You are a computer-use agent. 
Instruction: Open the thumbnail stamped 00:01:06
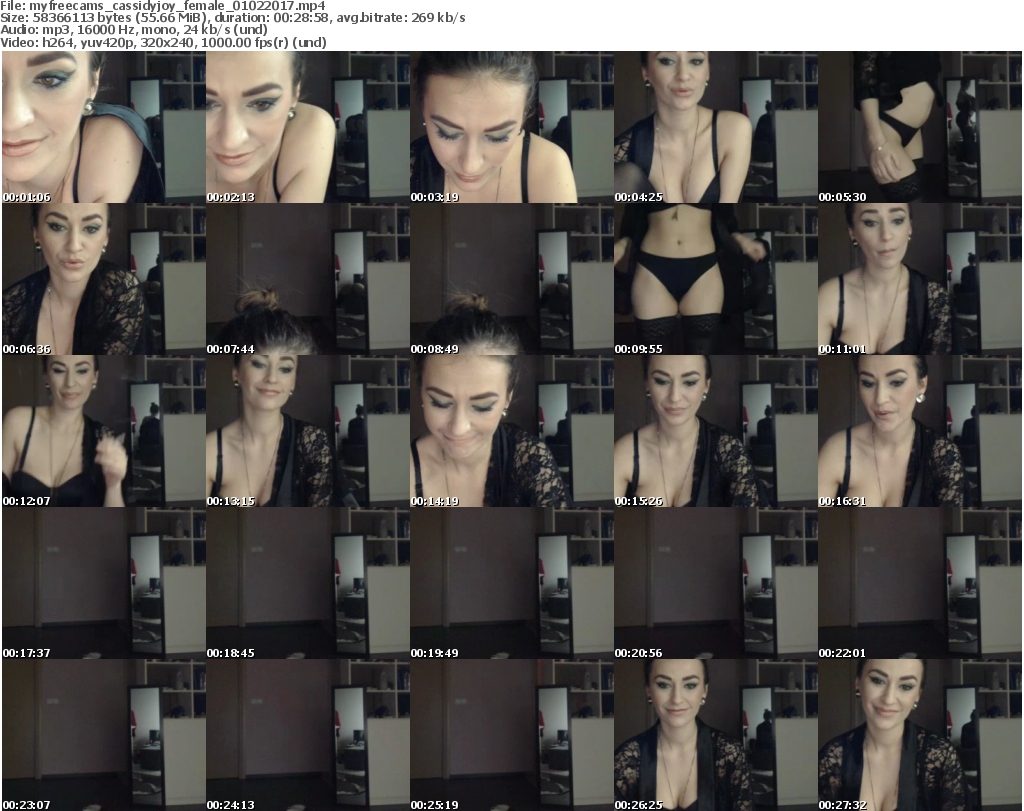click(x=104, y=127)
